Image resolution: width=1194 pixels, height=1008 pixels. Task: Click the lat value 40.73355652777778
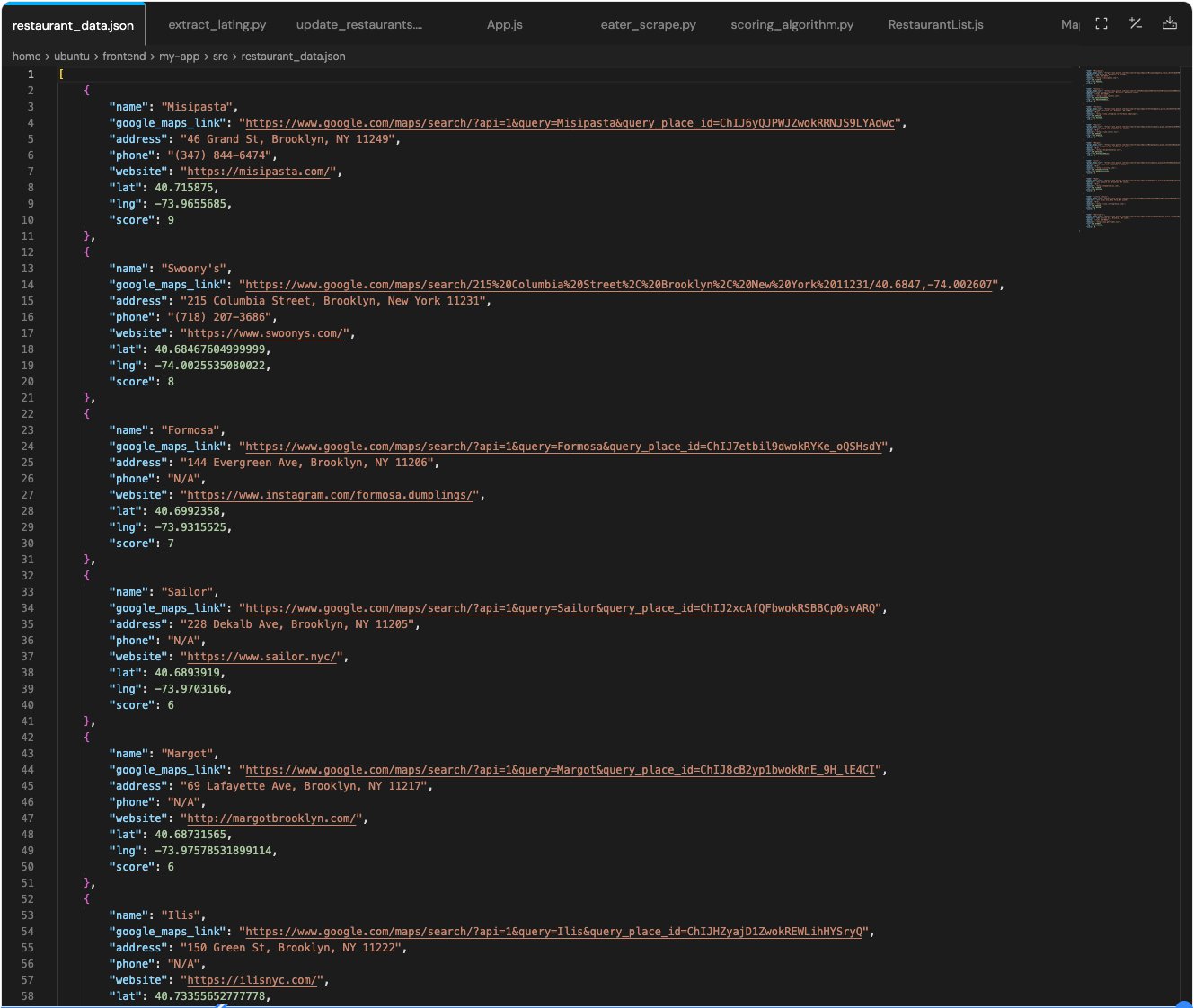pyautogui.click(x=209, y=996)
